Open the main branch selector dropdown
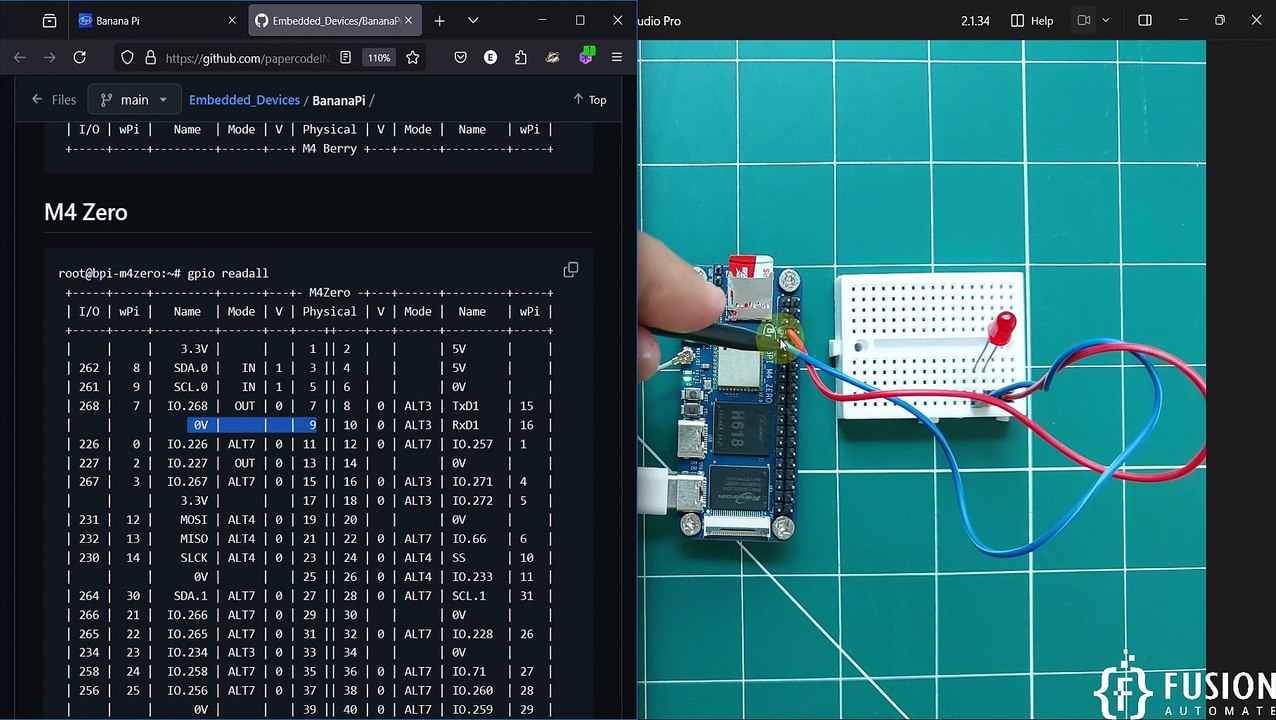This screenshot has height=720, width=1276. (x=134, y=99)
